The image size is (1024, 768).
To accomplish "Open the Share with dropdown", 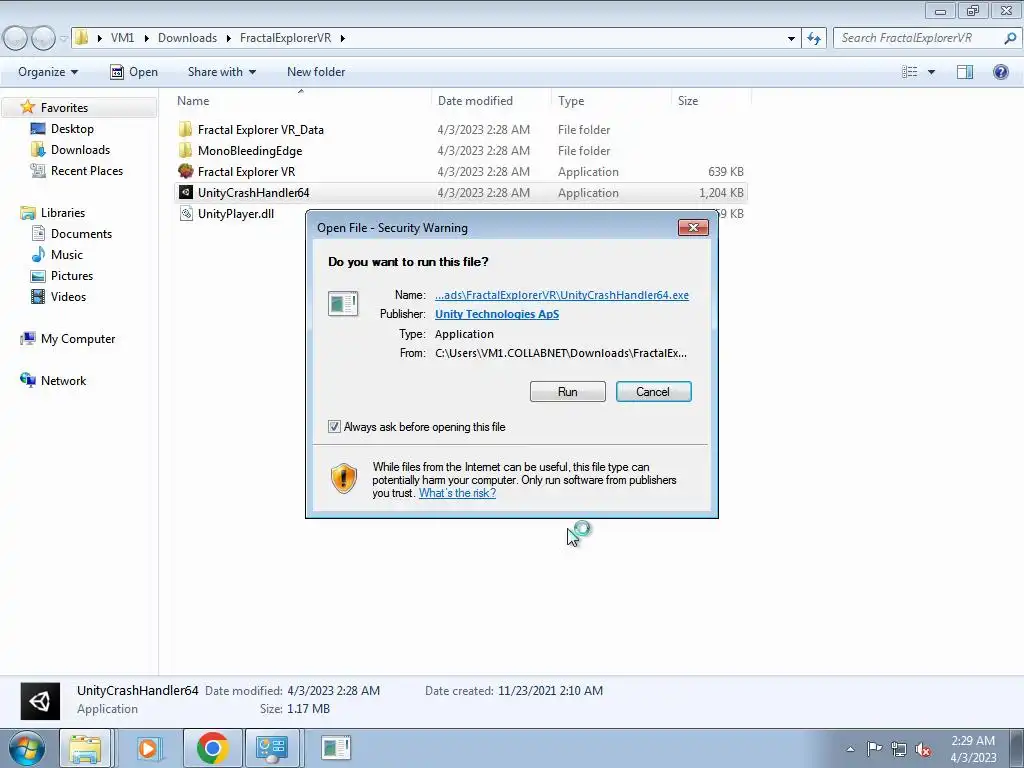I will pyautogui.click(x=221, y=72).
